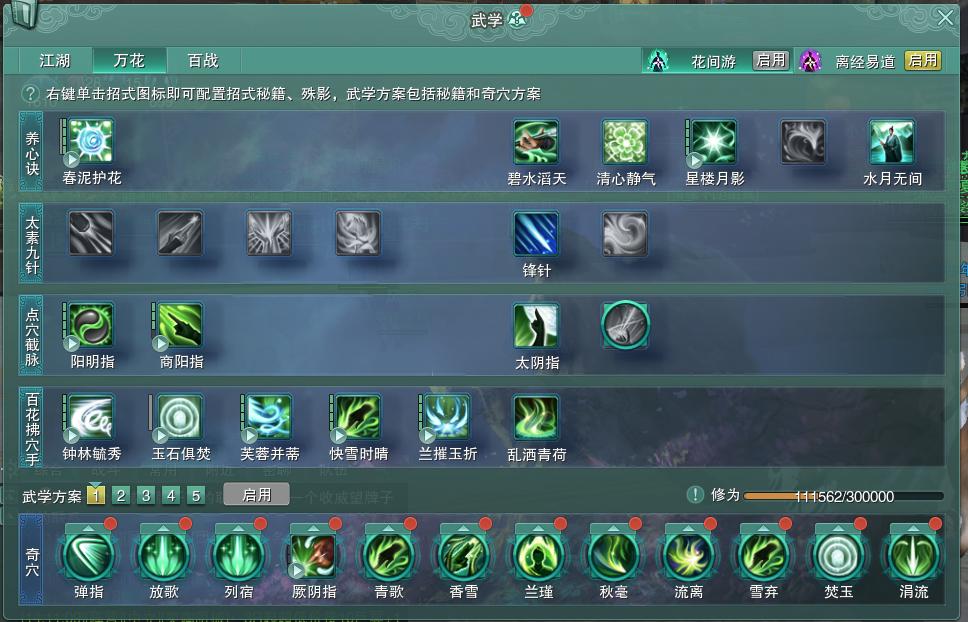Click the question mark help icon
The width and height of the screenshot is (968, 622).
pos(30,94)
